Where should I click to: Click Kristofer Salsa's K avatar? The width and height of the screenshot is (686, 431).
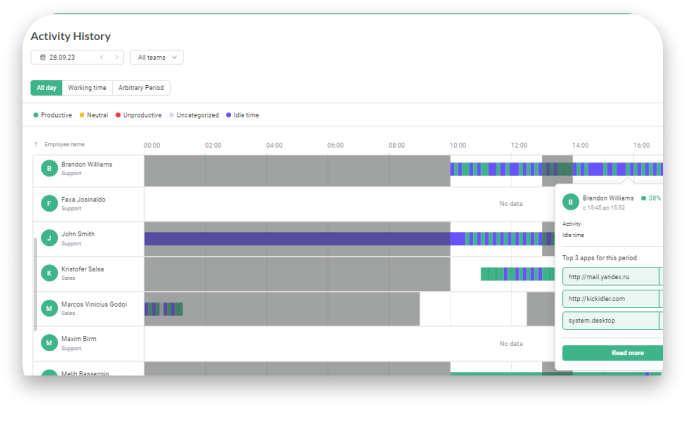coord(48,273)
